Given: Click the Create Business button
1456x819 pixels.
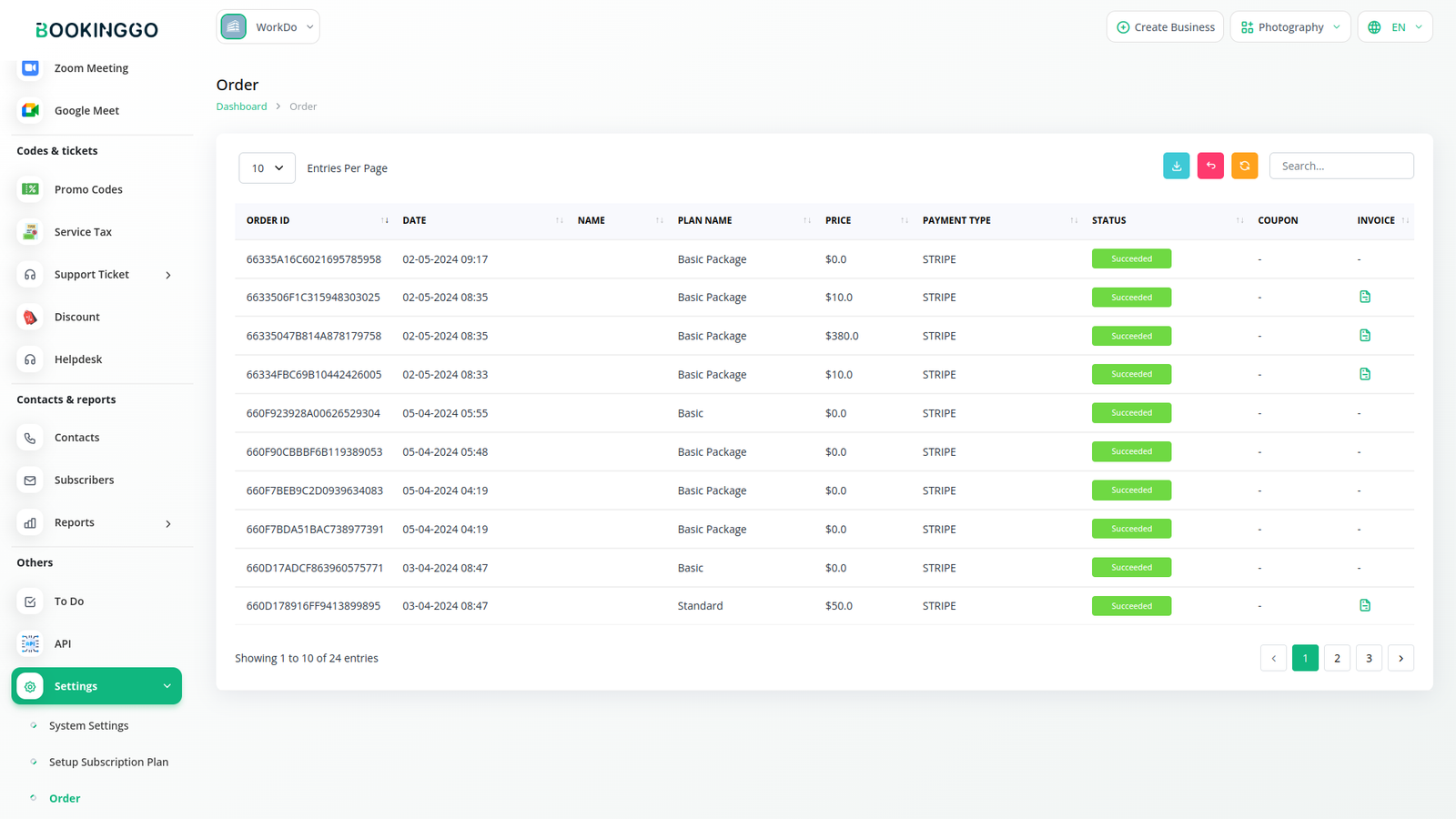Looking at the screenshot, I should pyautogui.click(x=1165, y=27).
